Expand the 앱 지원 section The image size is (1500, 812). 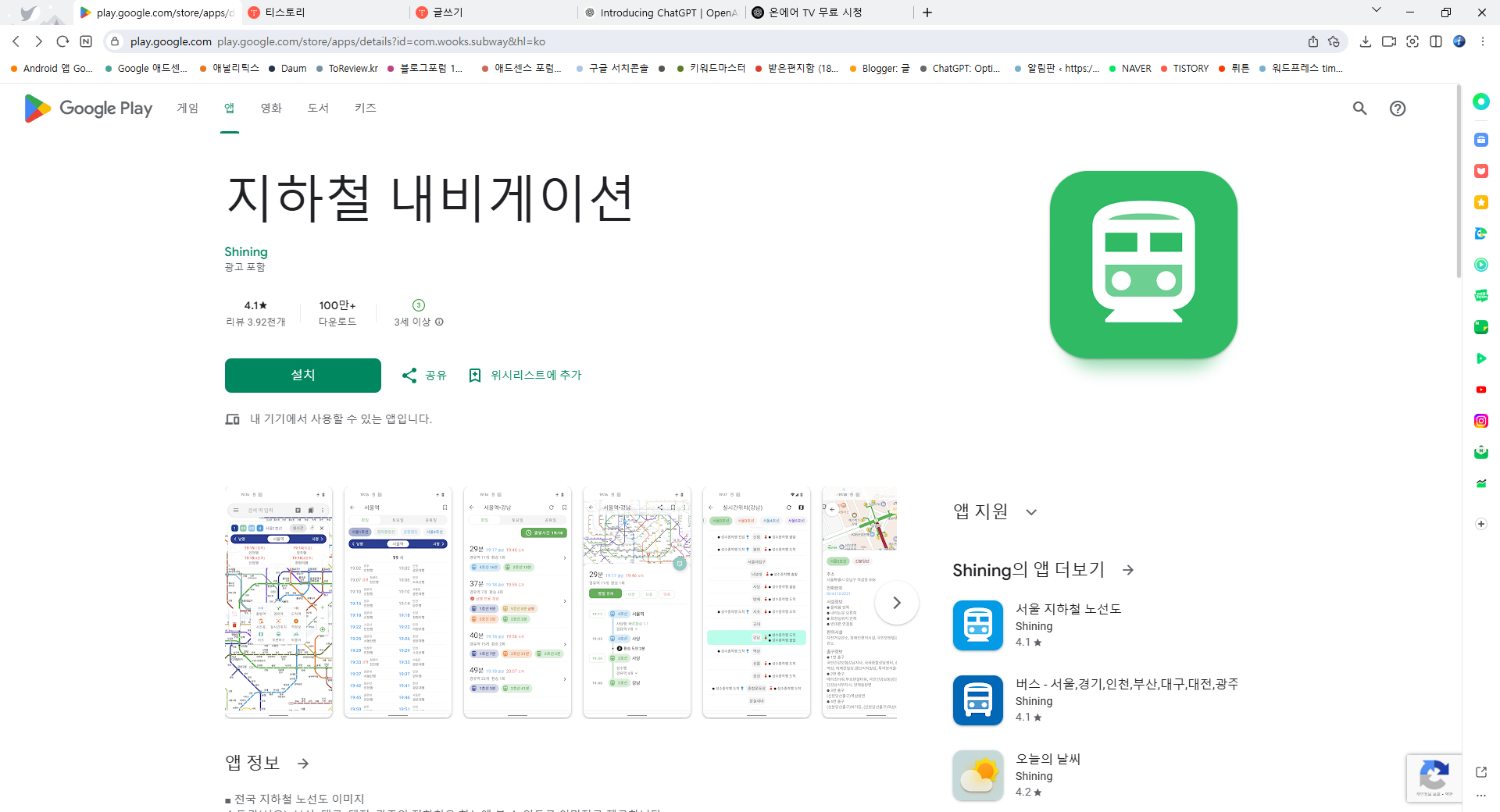click(x=1031, y=511)
